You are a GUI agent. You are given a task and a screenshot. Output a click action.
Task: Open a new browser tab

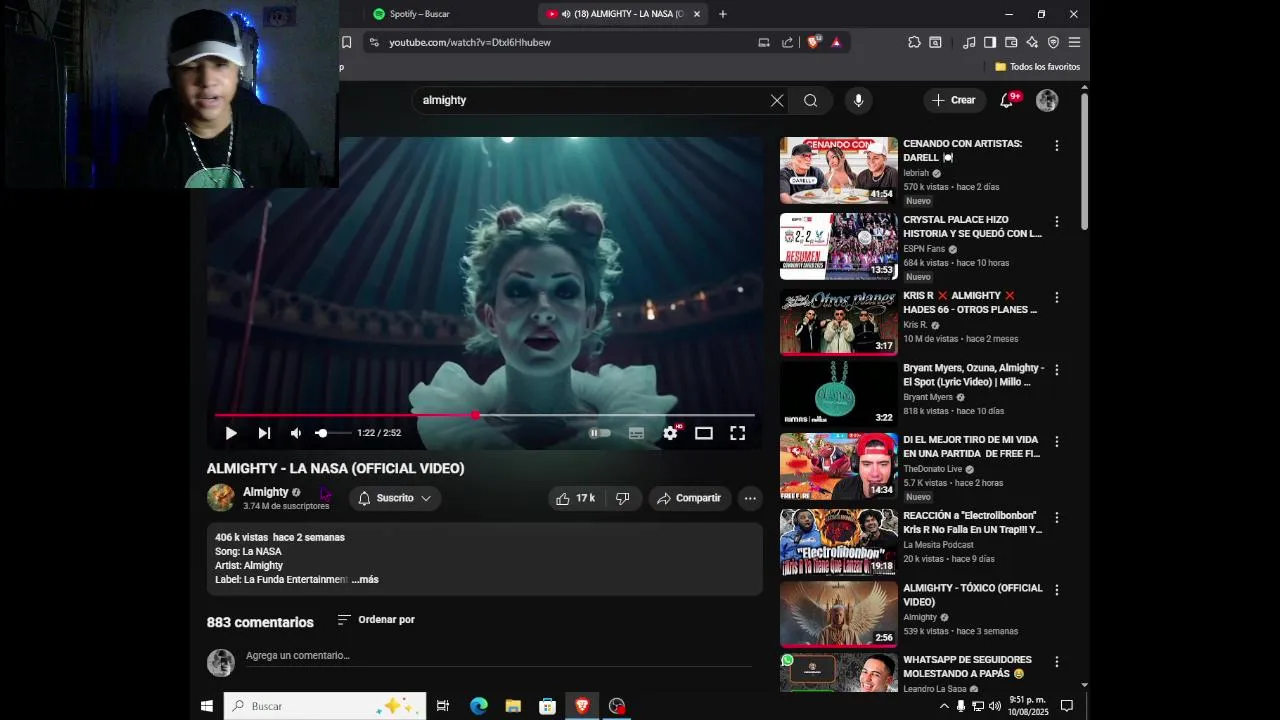723,14
